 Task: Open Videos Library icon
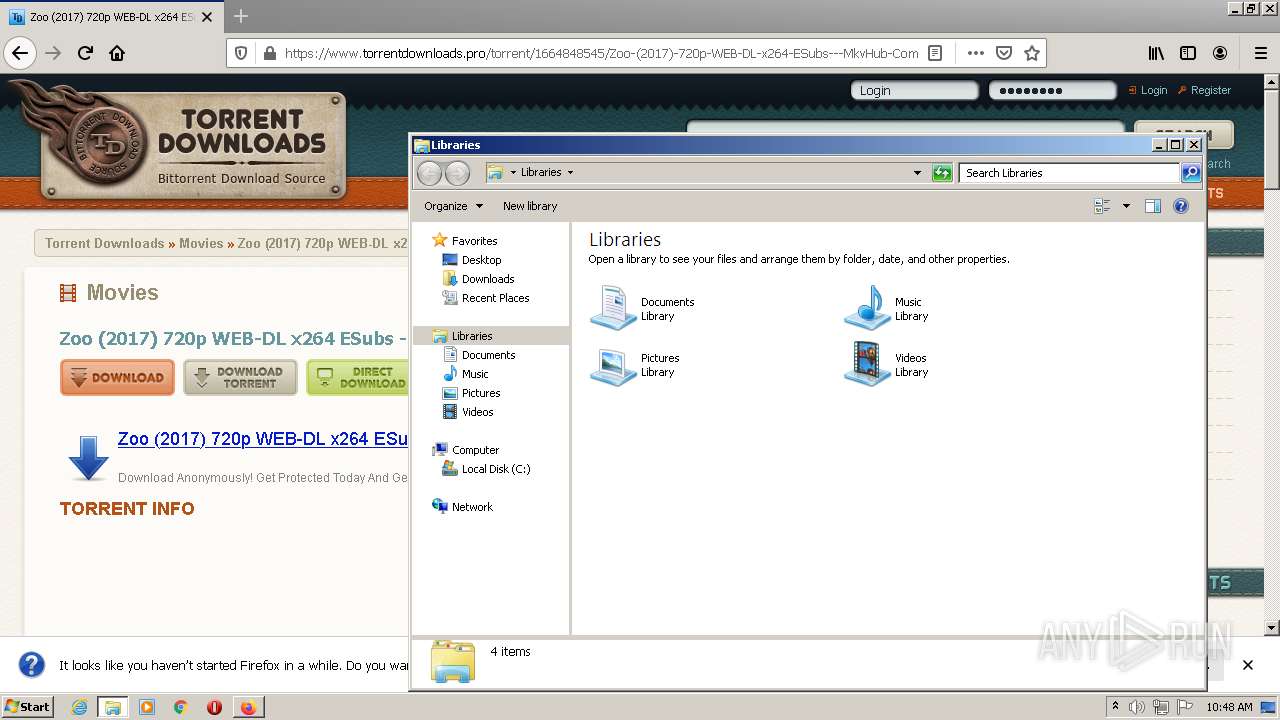coord(867,364)
